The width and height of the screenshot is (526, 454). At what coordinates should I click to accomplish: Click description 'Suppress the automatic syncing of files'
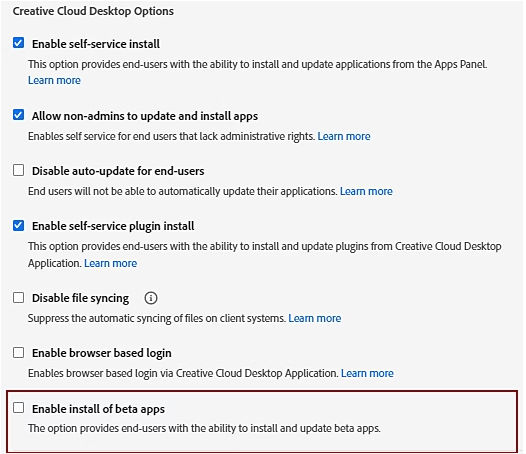pos(157,318)
